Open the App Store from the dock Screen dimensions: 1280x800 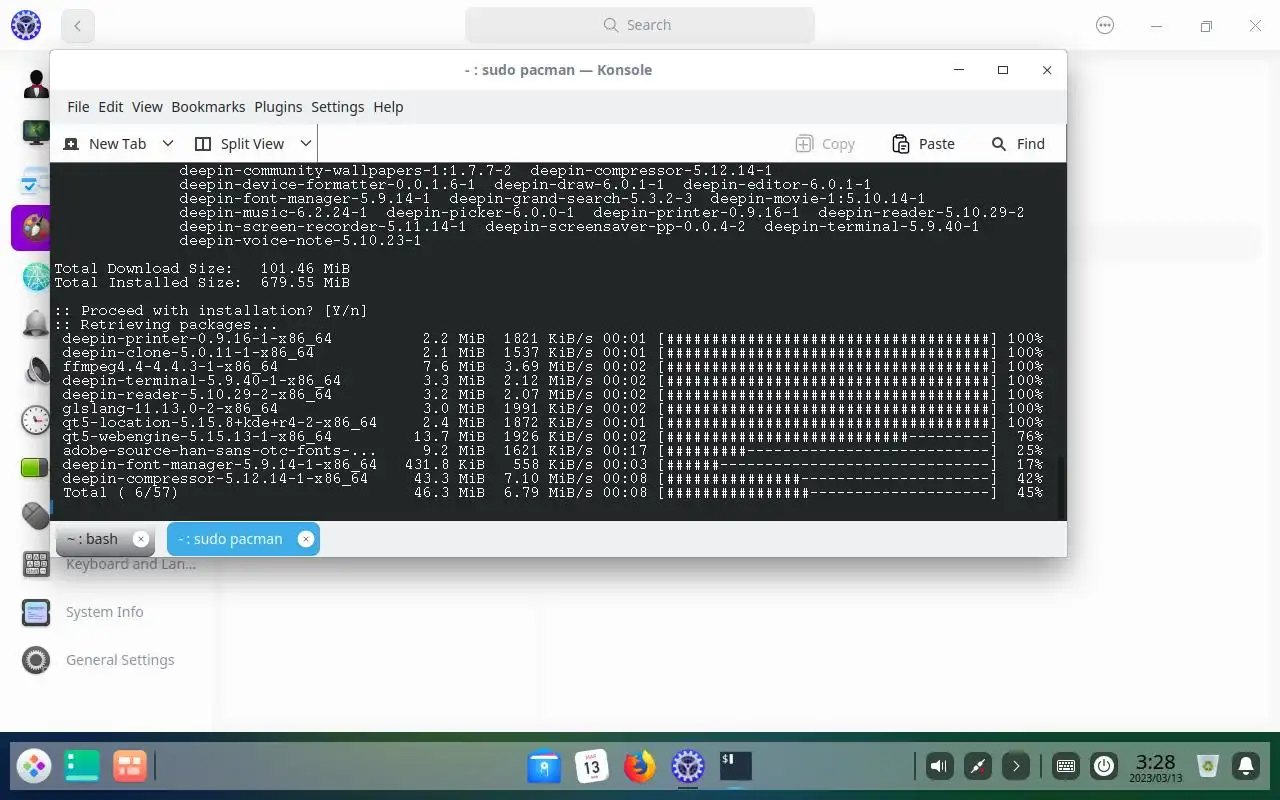pyautogui.click(x=544, y=767)
